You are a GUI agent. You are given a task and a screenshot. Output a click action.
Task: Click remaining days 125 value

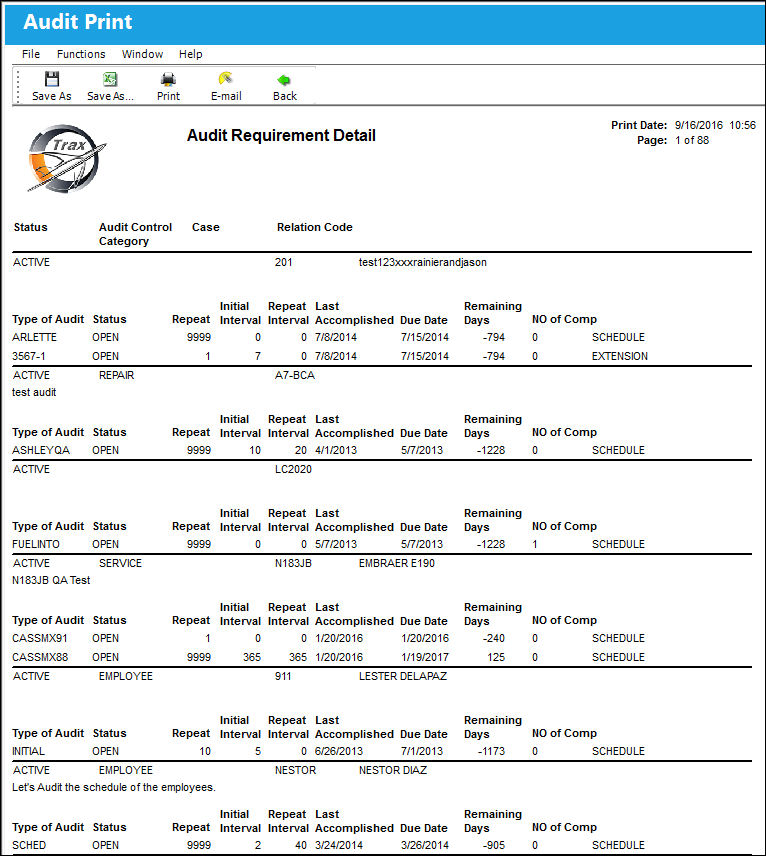click(x=496, y=657)
